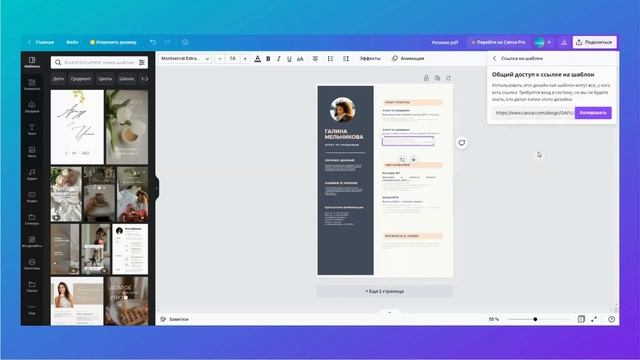Duplicate the page with copy icon

coord(437,78)
